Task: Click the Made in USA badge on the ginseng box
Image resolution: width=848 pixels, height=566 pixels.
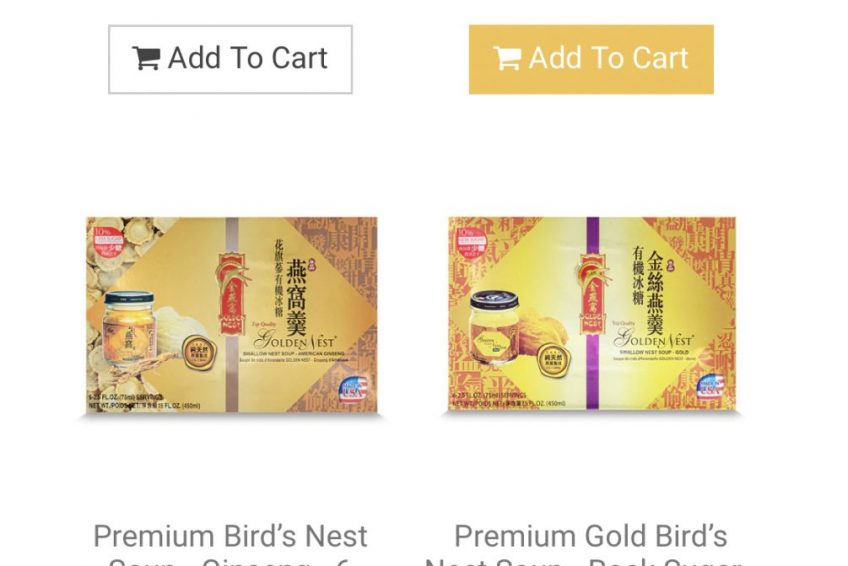Action: 353,389
